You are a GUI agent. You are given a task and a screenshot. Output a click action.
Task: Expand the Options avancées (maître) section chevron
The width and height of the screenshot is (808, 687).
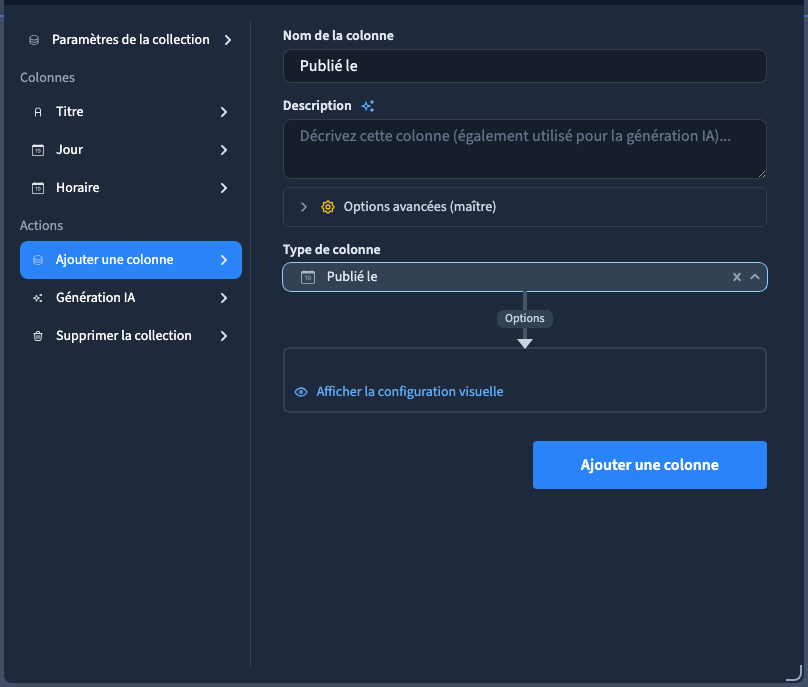coord(304,207)
